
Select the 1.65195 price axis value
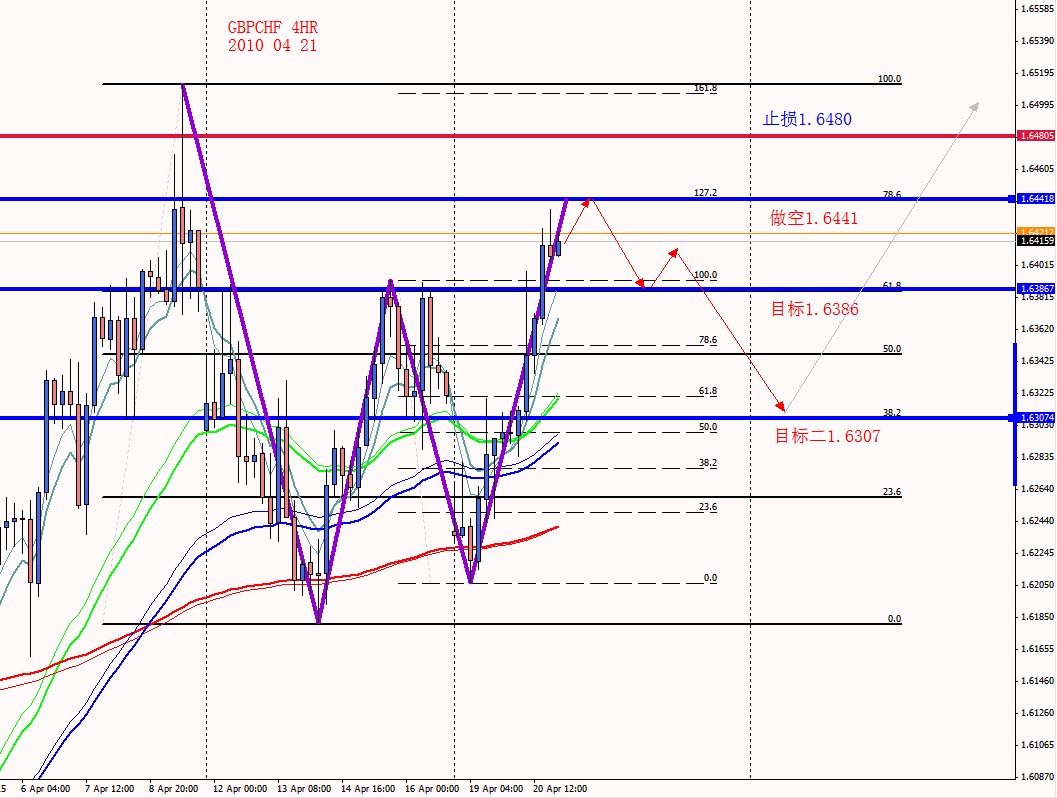[x=1037, y=73]
